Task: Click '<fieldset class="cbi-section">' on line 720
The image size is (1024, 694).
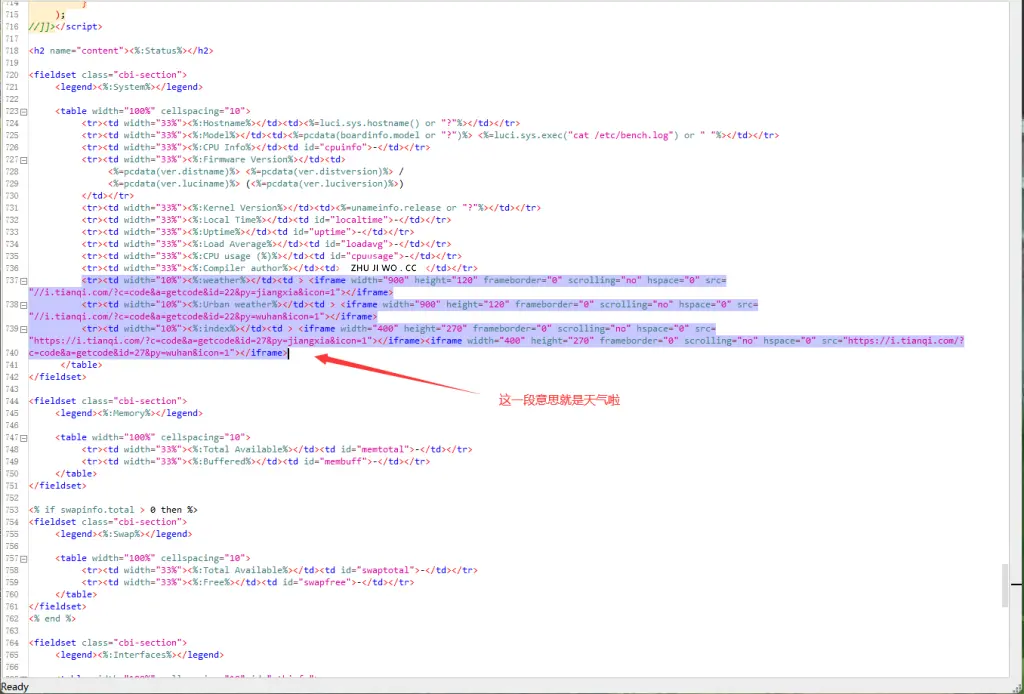Action: [108, 75]
